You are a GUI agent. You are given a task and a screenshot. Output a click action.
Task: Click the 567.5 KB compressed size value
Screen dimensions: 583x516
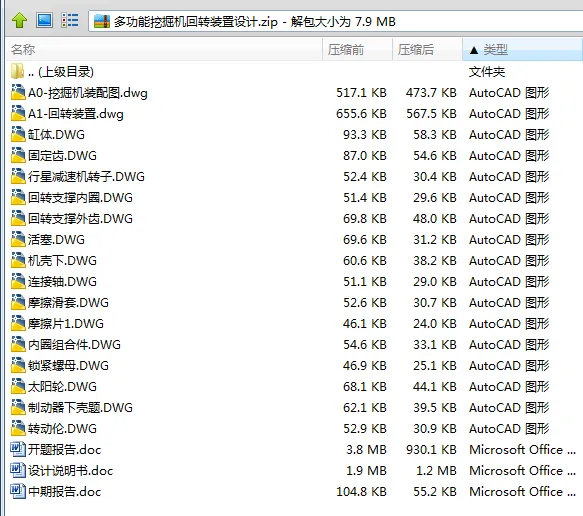click(x=431, y=113)
